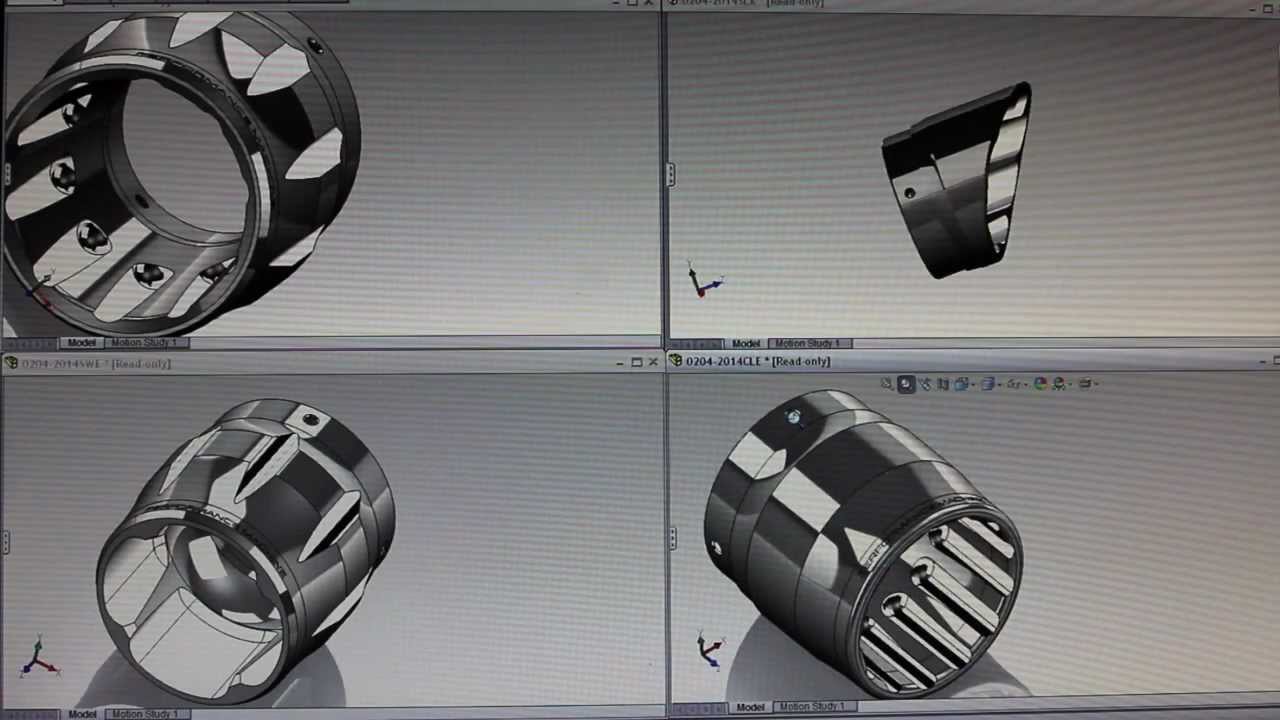The width and height of the screenshot is (1280, 720).
Task: Select the Model tab in 0204-2014CLE window
Action: click(x=750, y=707)
